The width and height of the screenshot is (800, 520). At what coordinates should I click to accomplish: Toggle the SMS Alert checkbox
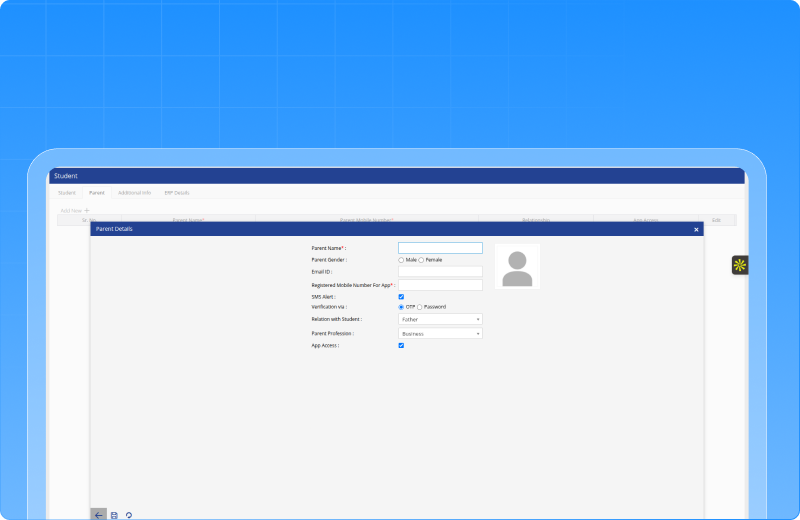click(x=401, y=297)
